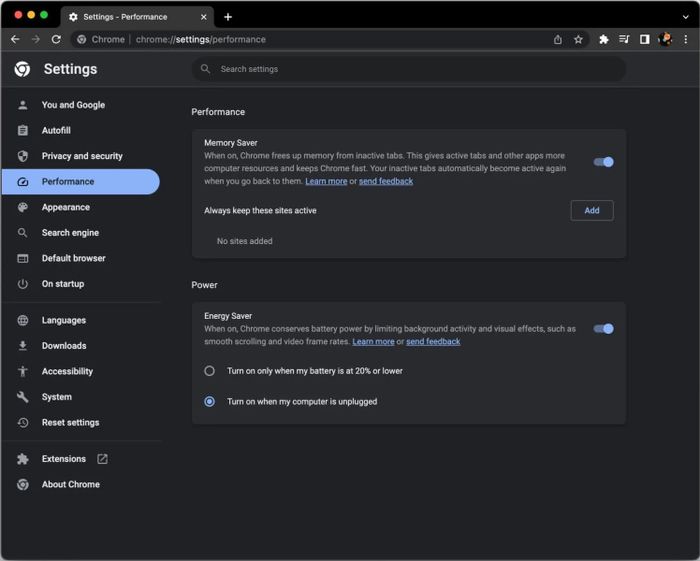Reload the page with the refresh icon
This screenshot has width=700, height=561.
tap(56, 39)
